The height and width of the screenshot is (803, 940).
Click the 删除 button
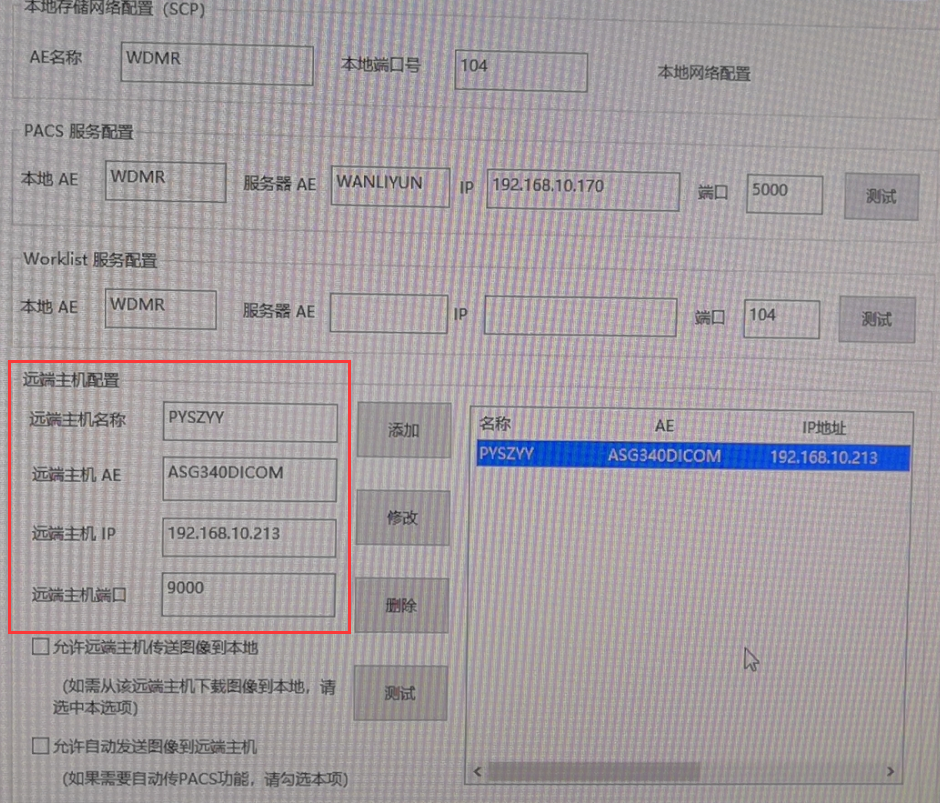click(401, 605)
